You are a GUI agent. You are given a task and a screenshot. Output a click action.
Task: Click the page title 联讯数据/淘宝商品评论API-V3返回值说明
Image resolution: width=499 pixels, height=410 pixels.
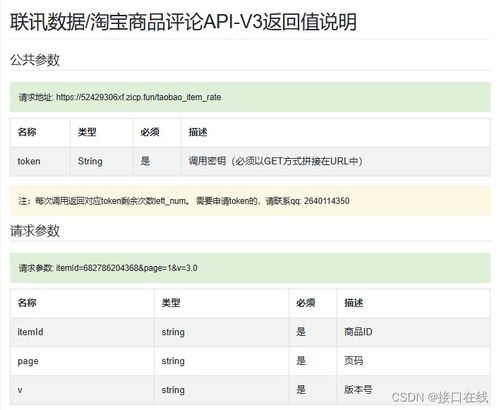pos(183,22)
